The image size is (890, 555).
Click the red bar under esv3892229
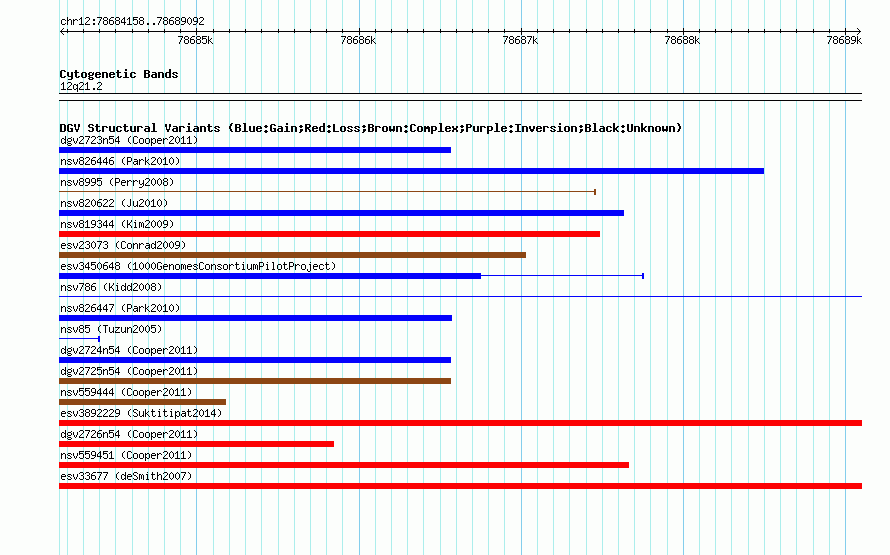click(x=460, y=423)
